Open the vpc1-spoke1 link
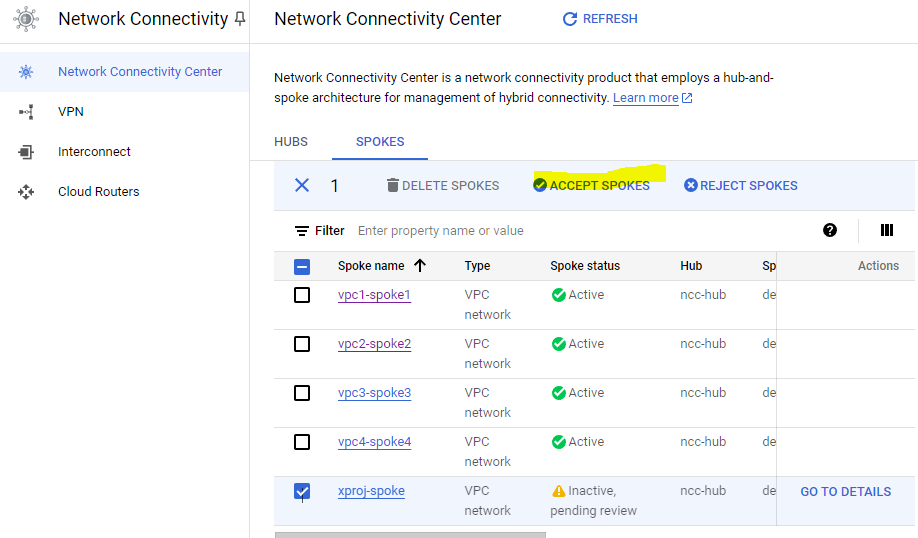Viewport: 918px width, 538px height. [374, 294]
